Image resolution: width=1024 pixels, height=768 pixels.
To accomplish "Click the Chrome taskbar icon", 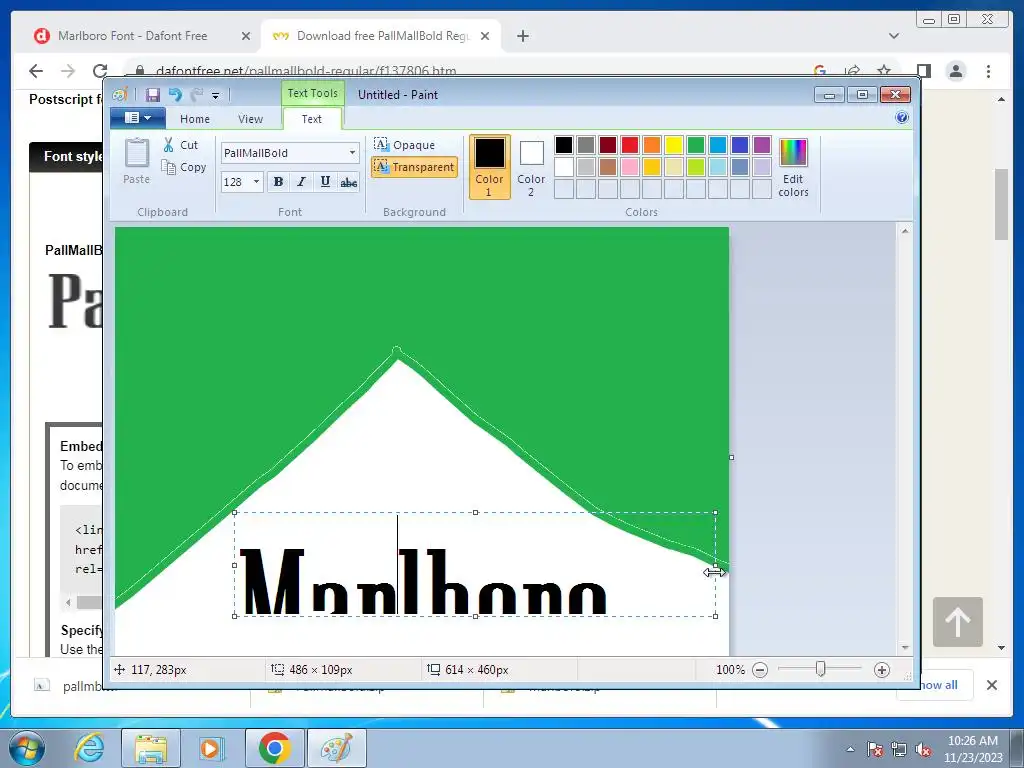I will tap(274, 748).
